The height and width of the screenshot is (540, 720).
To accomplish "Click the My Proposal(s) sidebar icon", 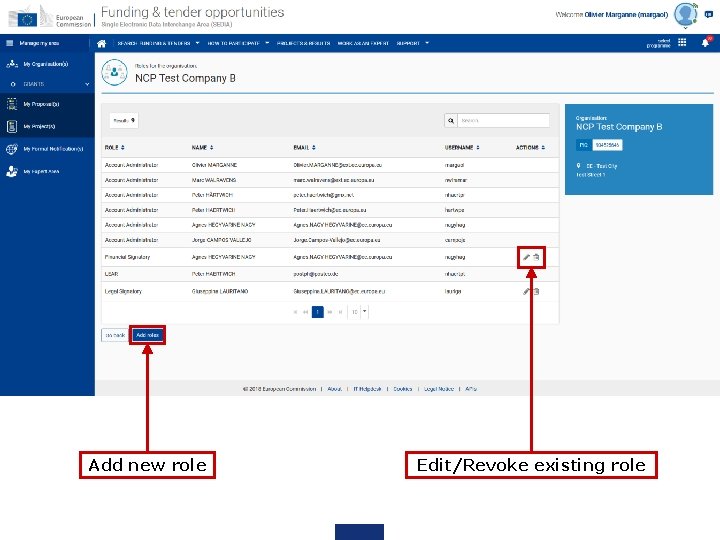I will click(x=12, y=104).
